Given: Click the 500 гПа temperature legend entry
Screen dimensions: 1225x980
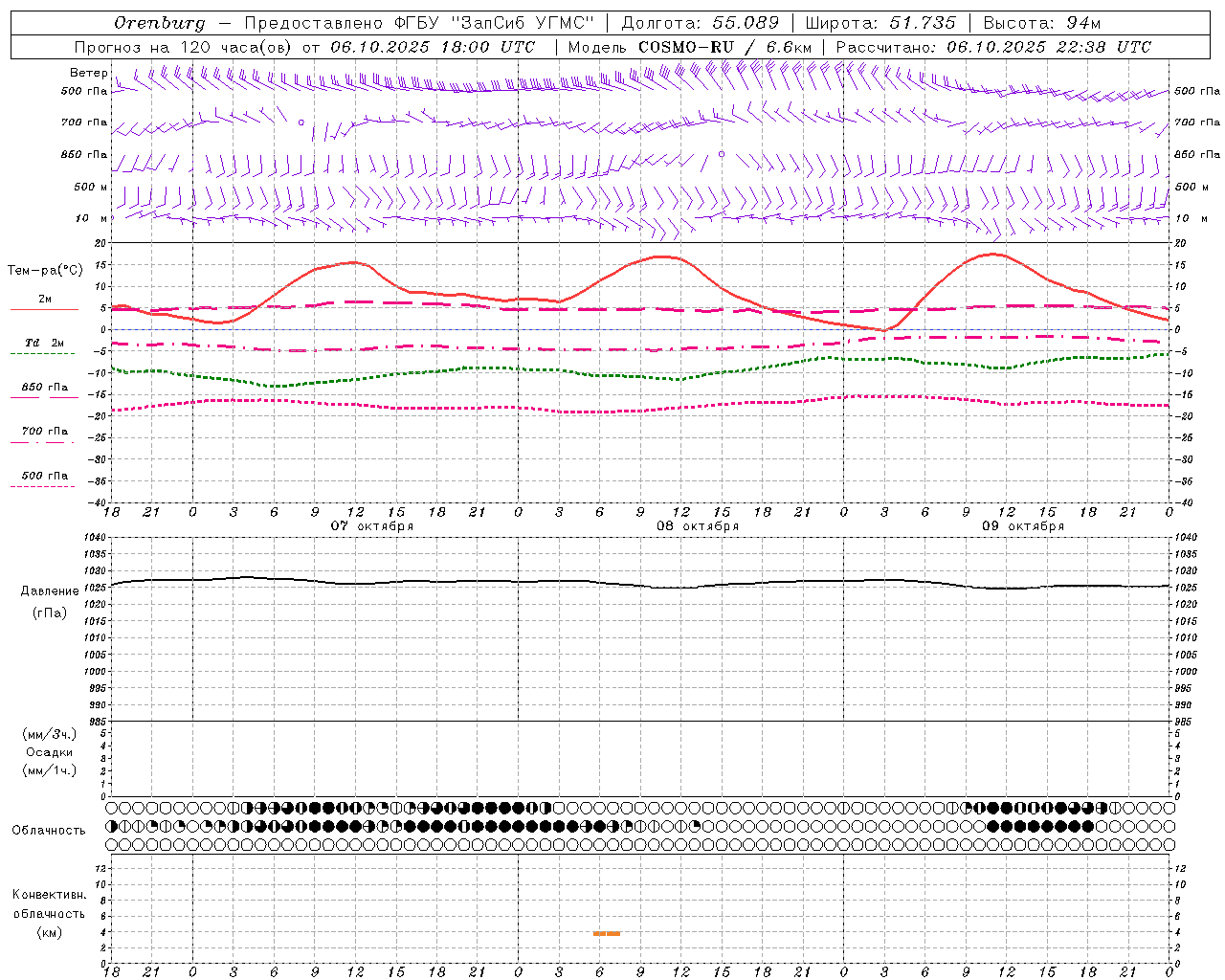Looking at the screenshot, I should [x=44, y=476].
